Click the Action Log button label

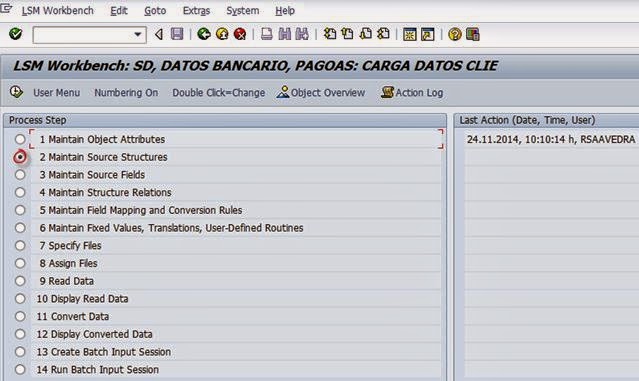(x=419, y=92)
